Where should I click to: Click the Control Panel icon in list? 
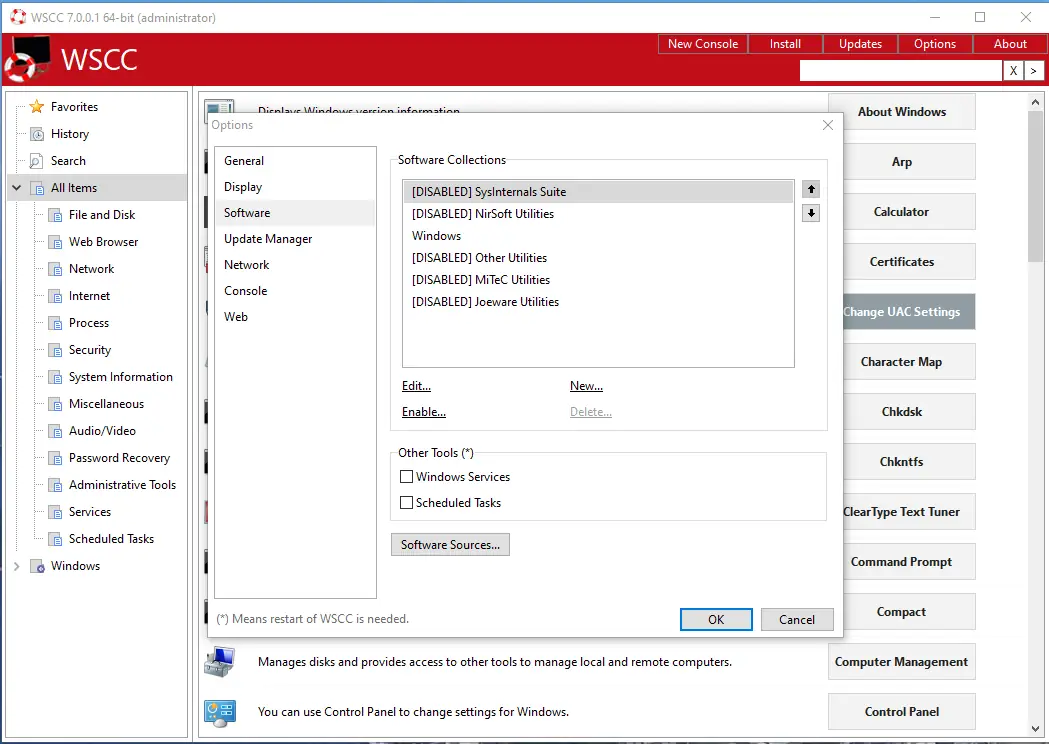(x=220, y=713)
